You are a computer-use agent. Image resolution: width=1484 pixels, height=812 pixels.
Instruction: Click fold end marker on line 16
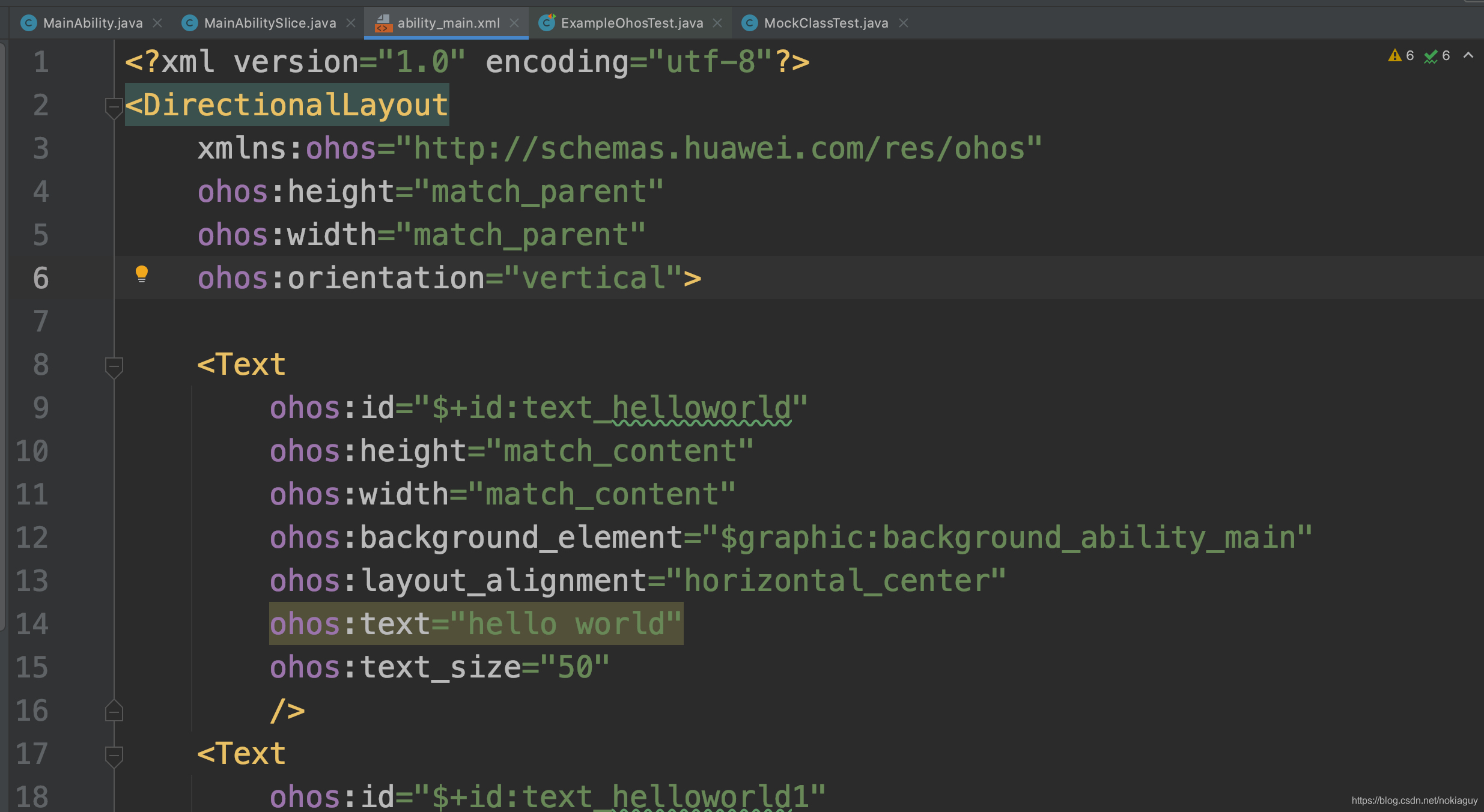tap(114, 711)
